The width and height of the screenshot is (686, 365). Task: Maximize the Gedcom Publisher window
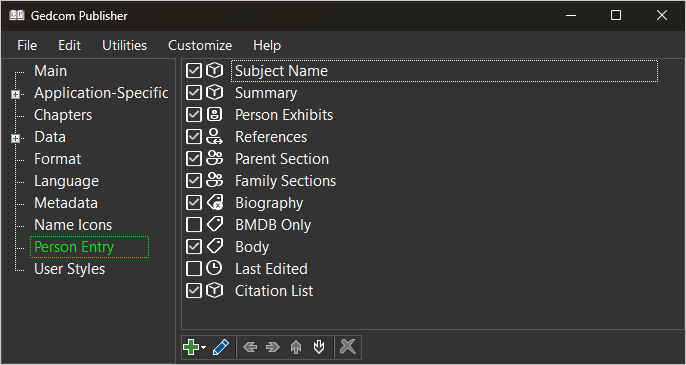point(616,15)
